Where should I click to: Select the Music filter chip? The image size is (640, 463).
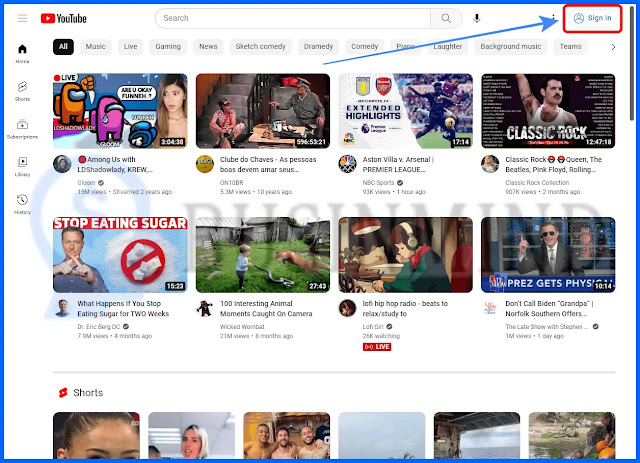click(x=96, y=47)
